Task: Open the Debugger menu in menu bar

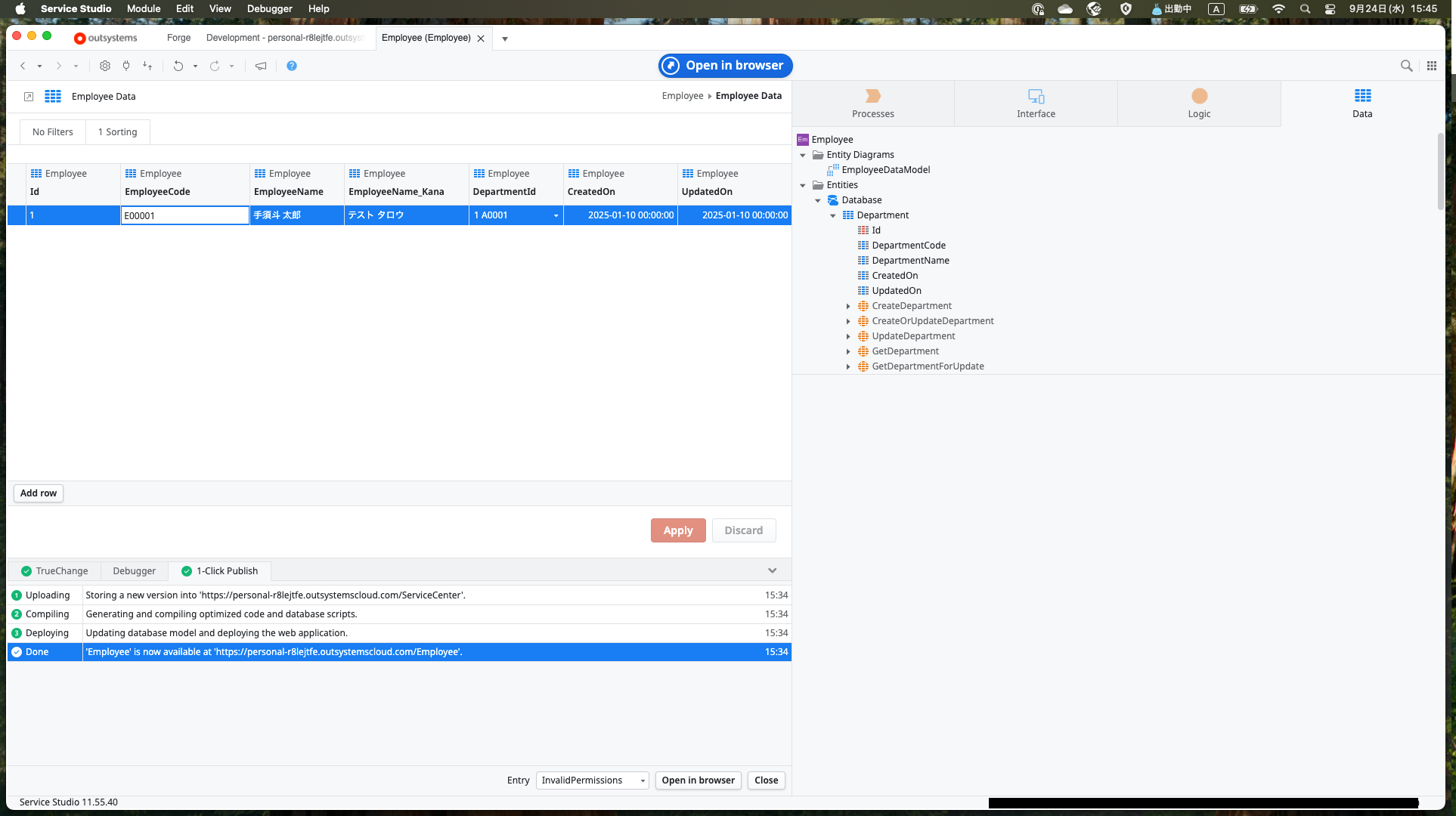Action: click(x=269, y=9)
